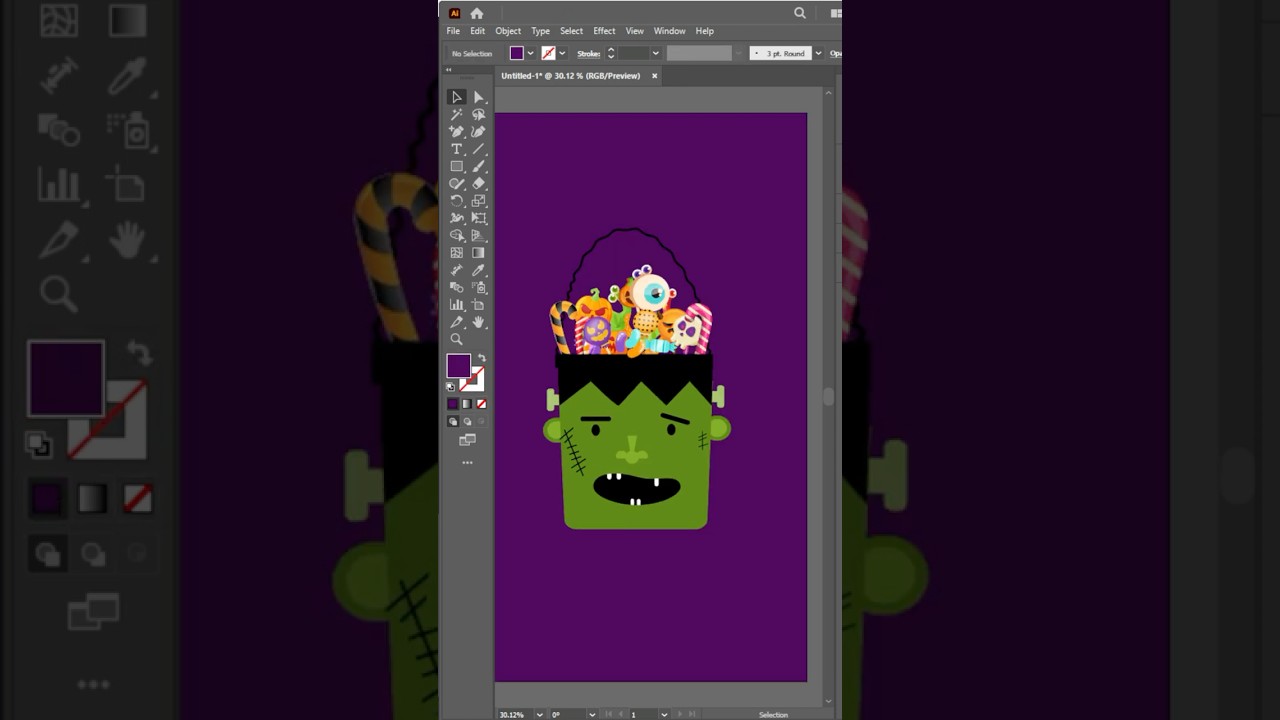Select the Zoom magnifier tool
The image size is (1280, 720).
coord(457,339)
